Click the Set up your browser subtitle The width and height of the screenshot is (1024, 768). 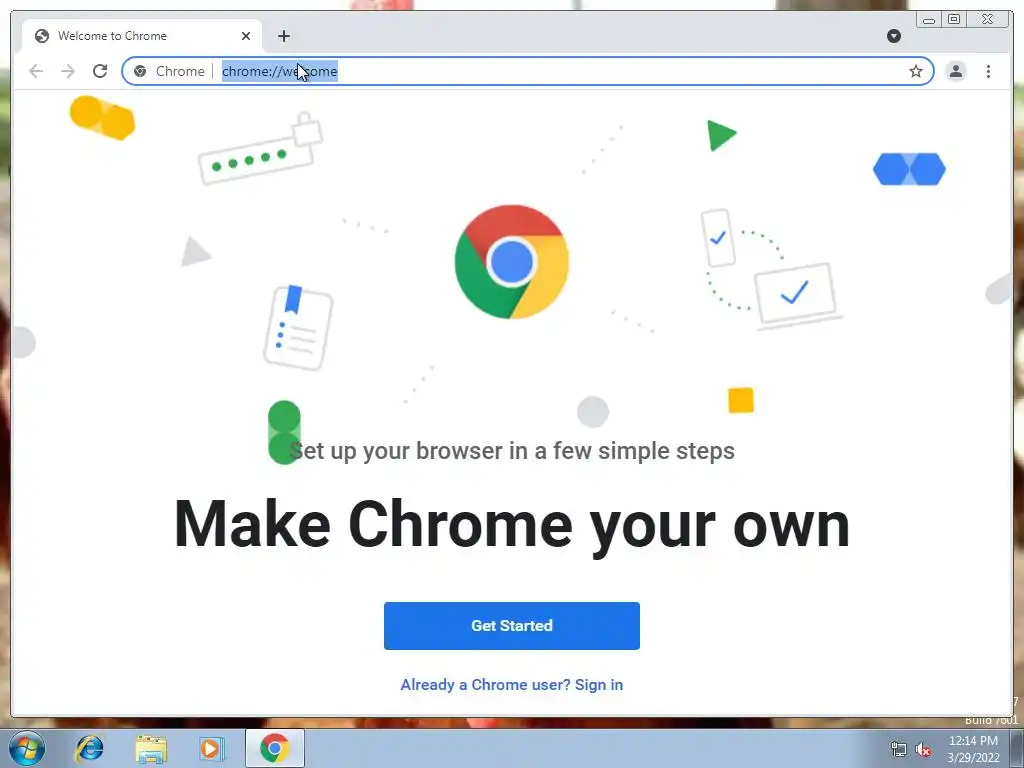[511, 451]
